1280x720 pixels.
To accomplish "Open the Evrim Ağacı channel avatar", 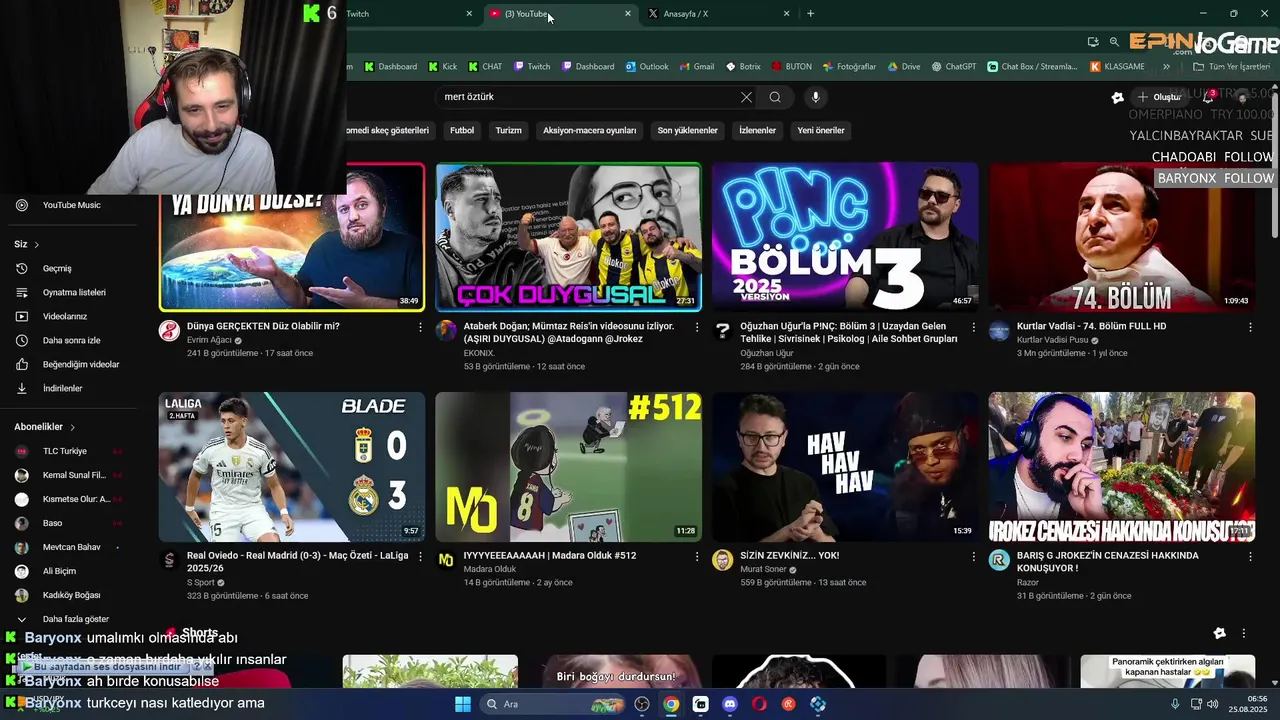I will tap(170, 331).
